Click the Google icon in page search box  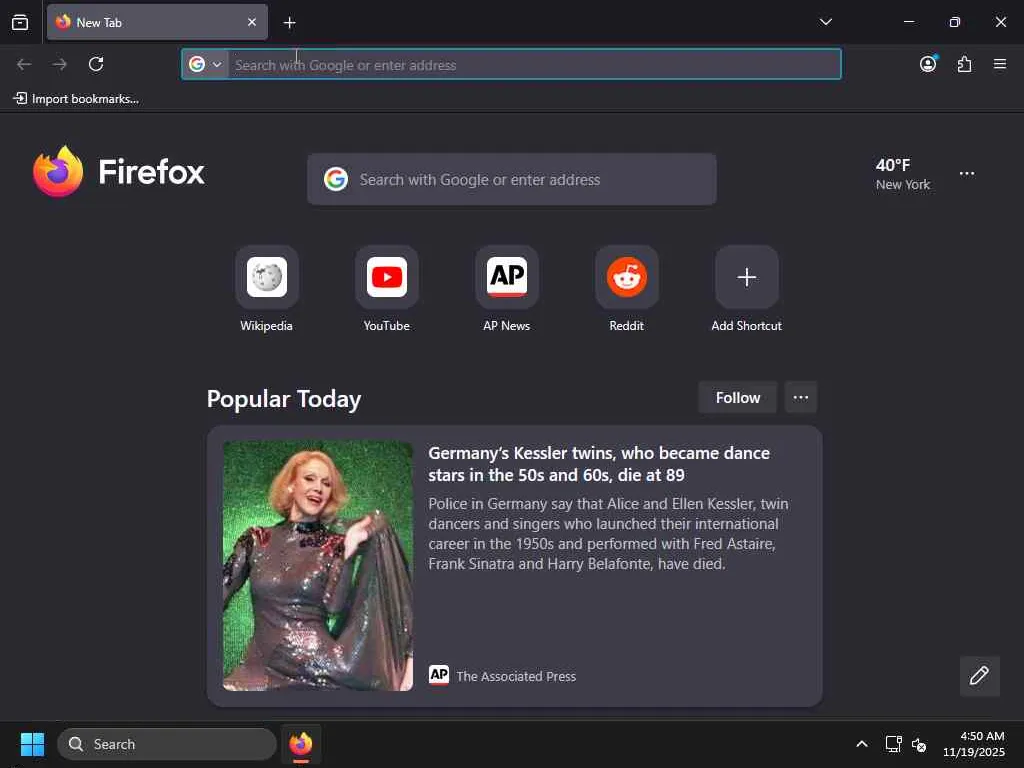click(x=336, y=179)
